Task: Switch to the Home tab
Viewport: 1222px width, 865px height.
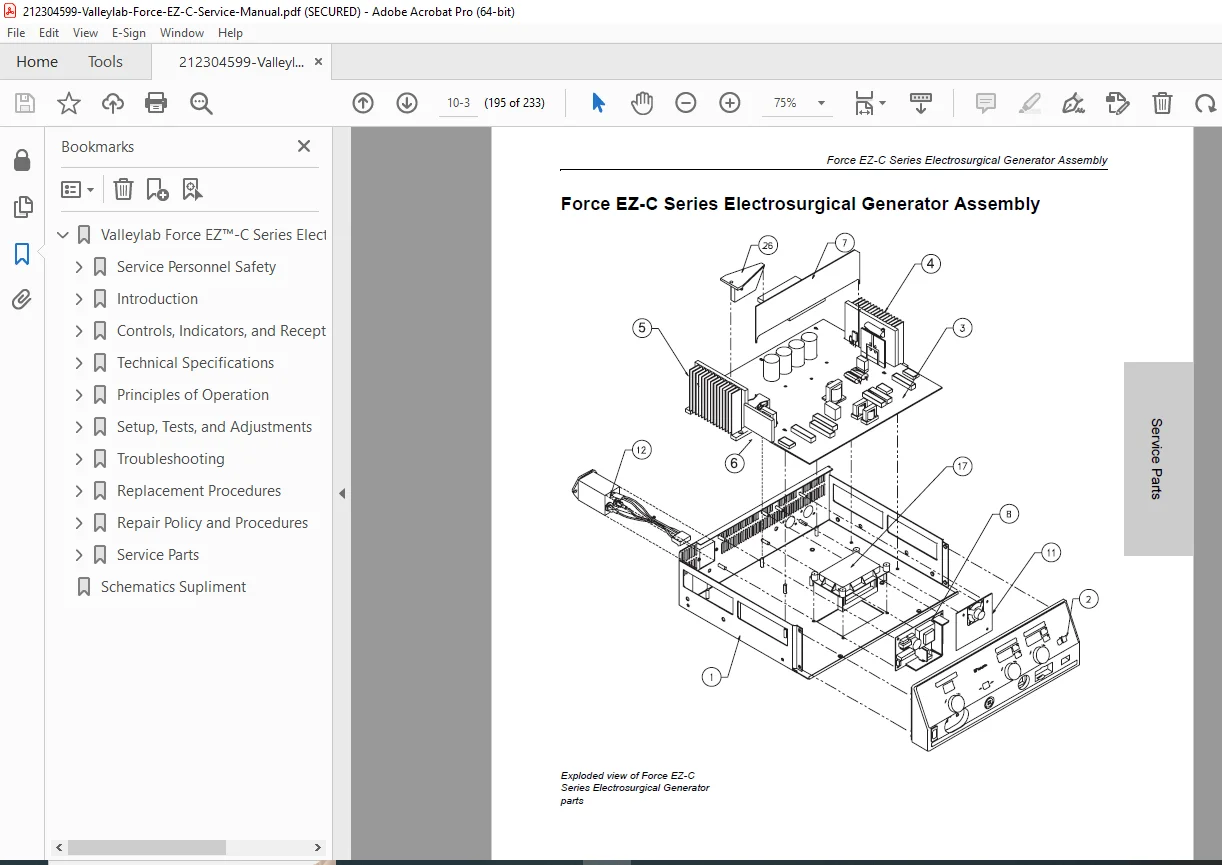Action: (x=37, y=62)
